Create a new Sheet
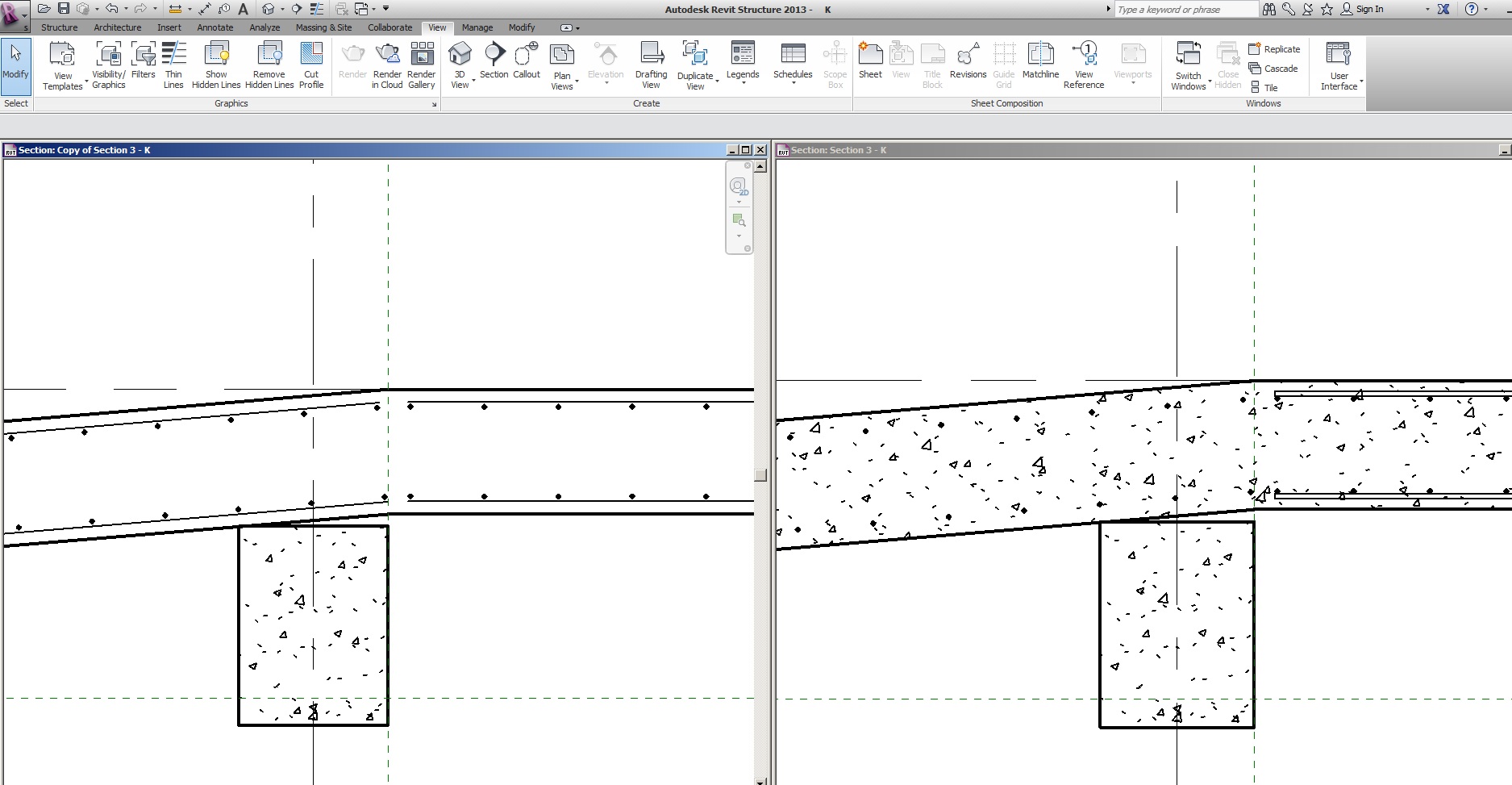This screenshot has height=785, width=1512. [x=870, y=61]
